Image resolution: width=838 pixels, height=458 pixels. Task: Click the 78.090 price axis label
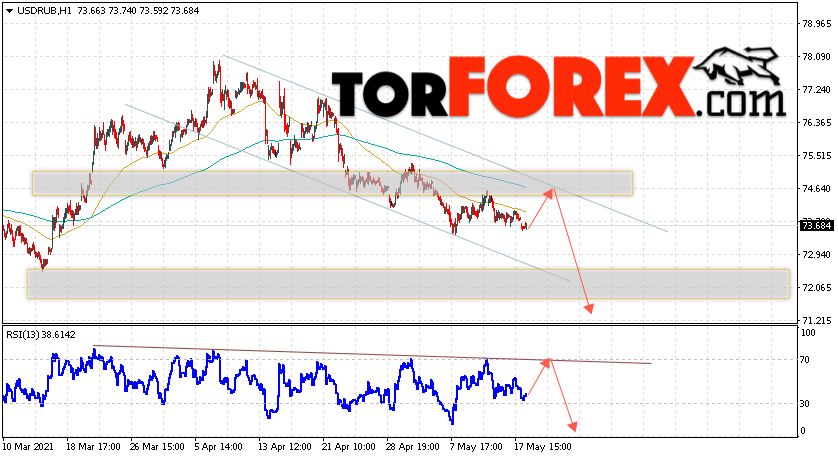[817, 57]
